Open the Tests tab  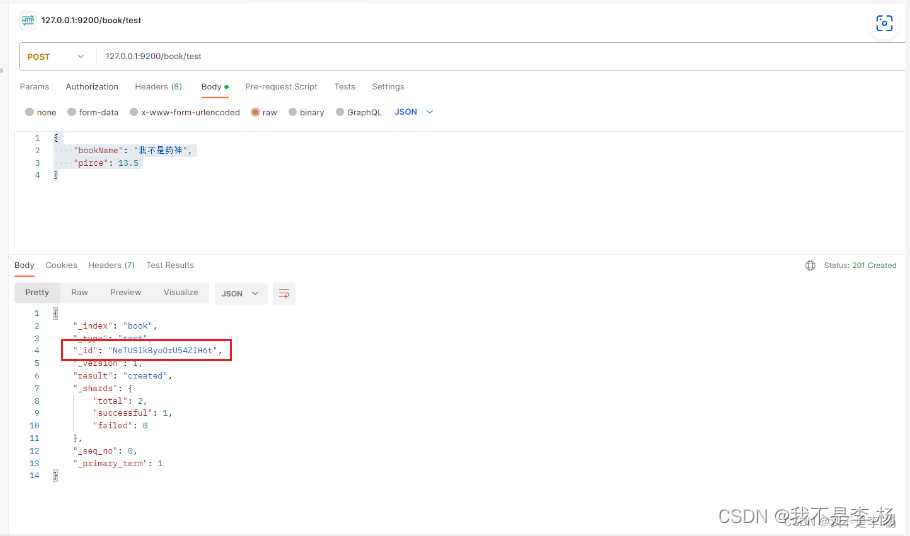344,86
